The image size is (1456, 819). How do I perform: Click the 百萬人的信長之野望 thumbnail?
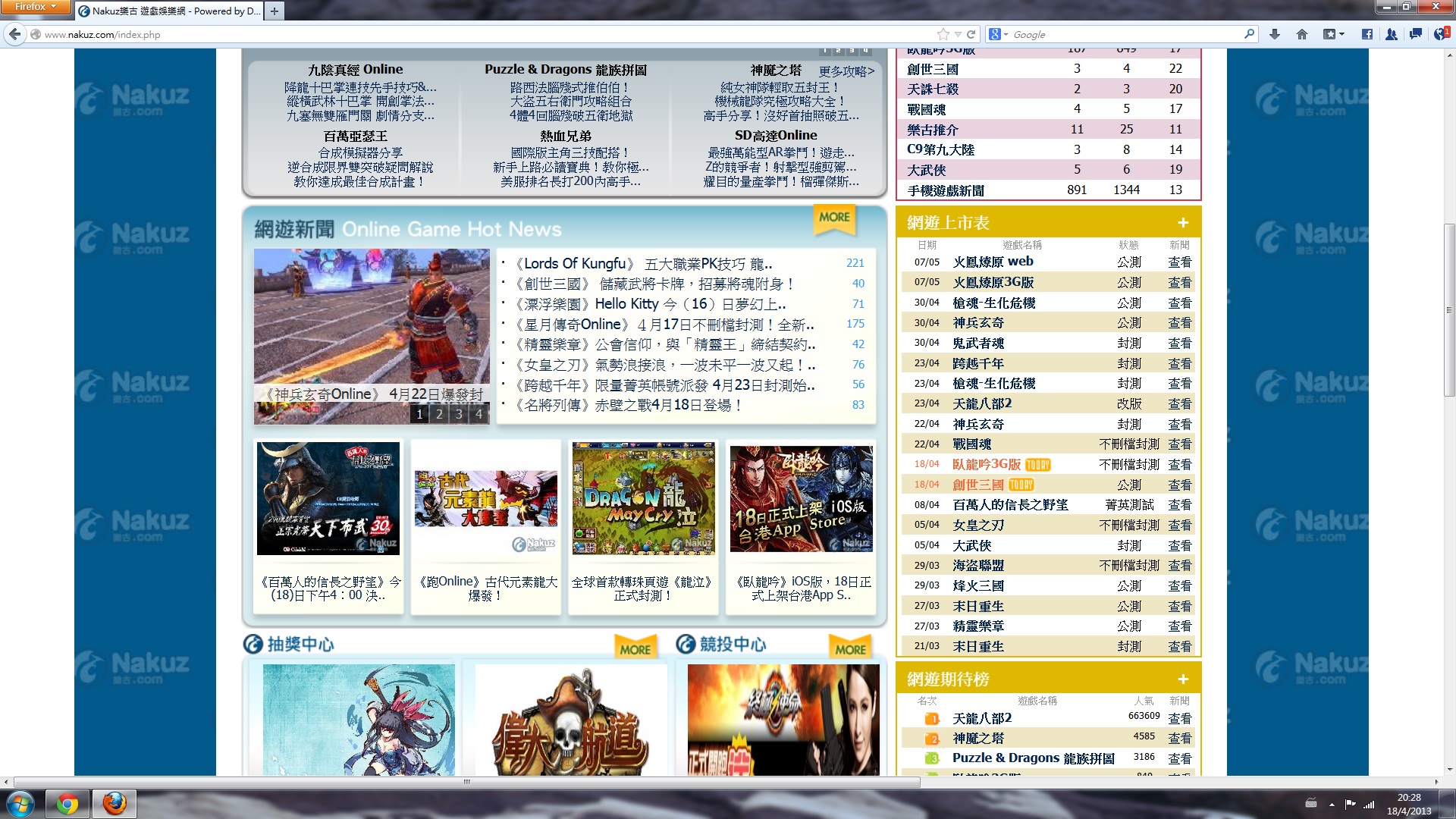(328, 498)
